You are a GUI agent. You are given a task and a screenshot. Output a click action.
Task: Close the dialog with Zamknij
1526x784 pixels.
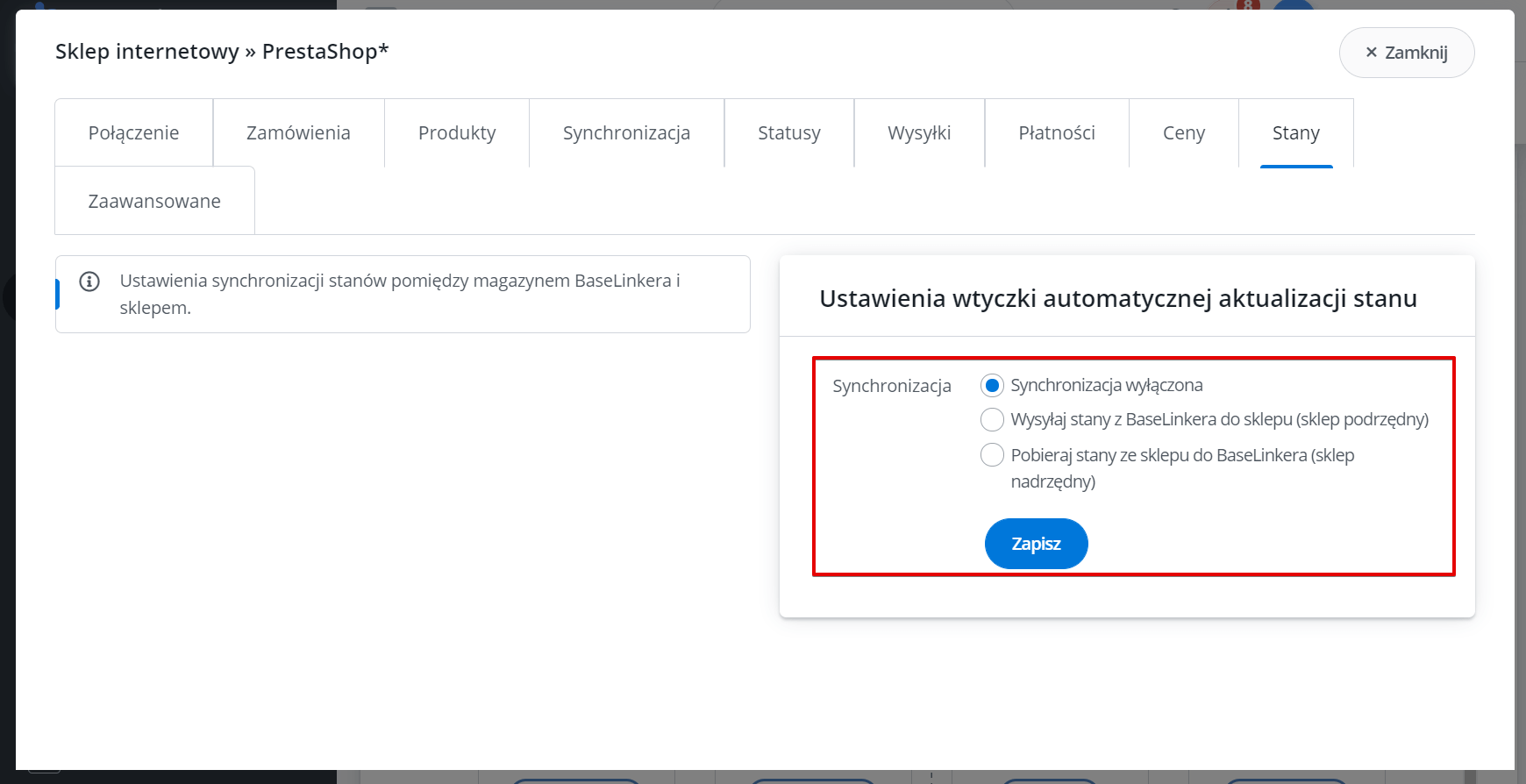(x=1406, y=53)
